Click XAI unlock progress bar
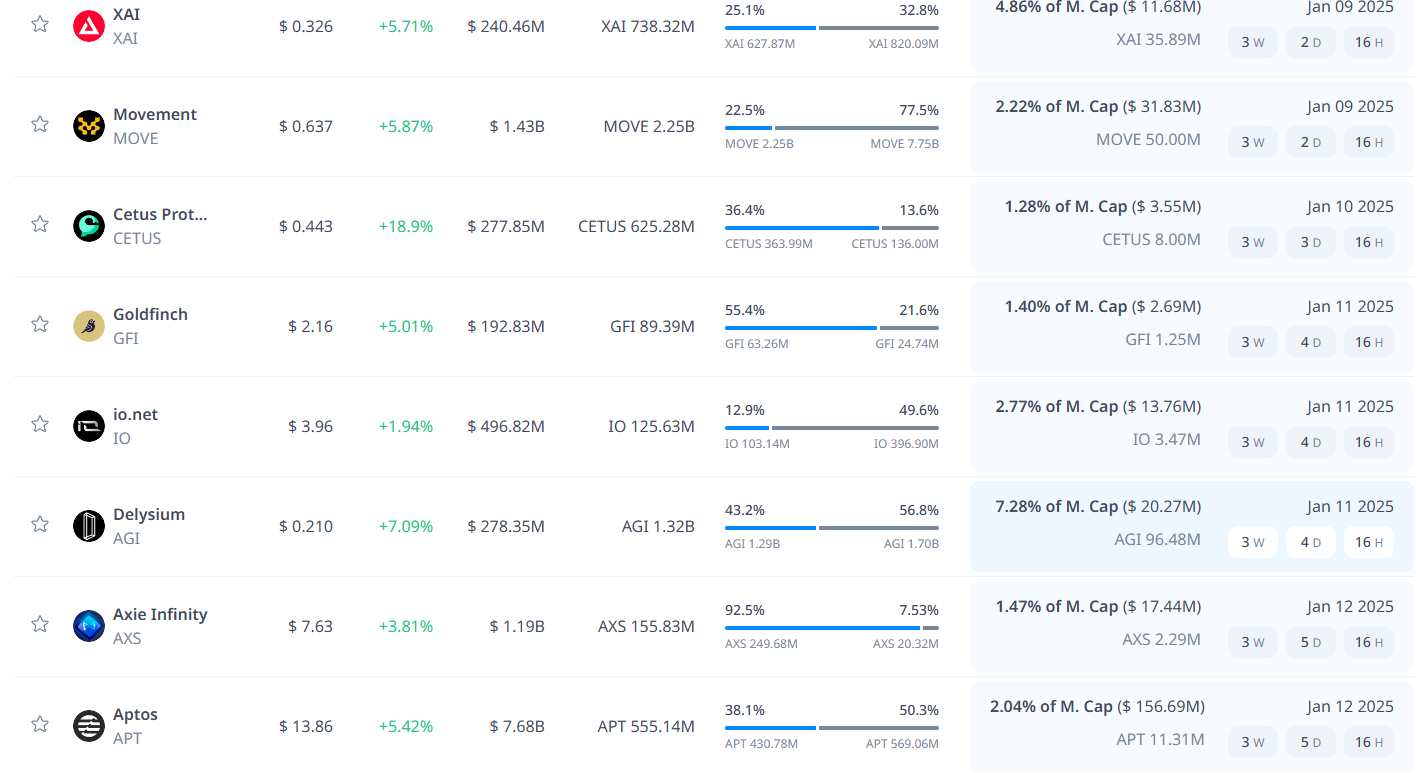The image size is (1416, 773). (x=832, y=27)
